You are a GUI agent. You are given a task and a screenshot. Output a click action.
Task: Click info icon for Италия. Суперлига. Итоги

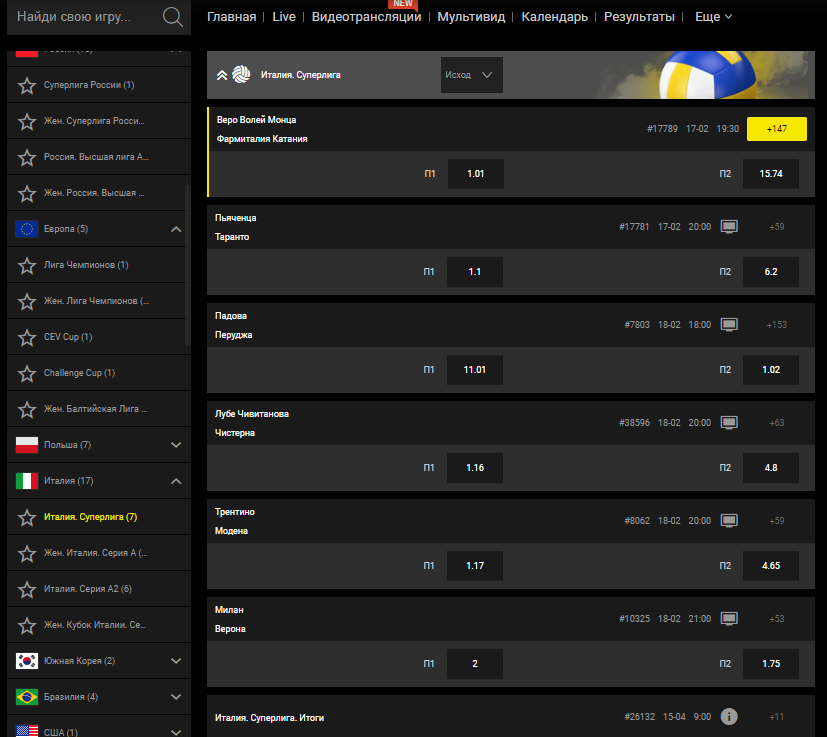pyautogui.click(x=729, y=716)
